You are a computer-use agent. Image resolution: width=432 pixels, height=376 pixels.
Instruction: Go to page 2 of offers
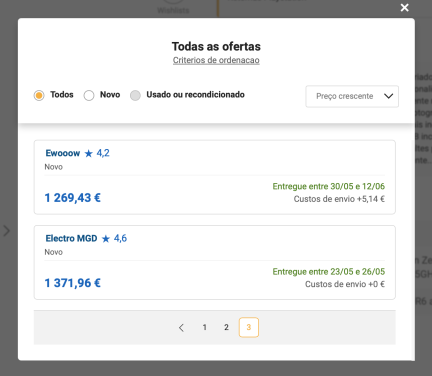(226, 327)
